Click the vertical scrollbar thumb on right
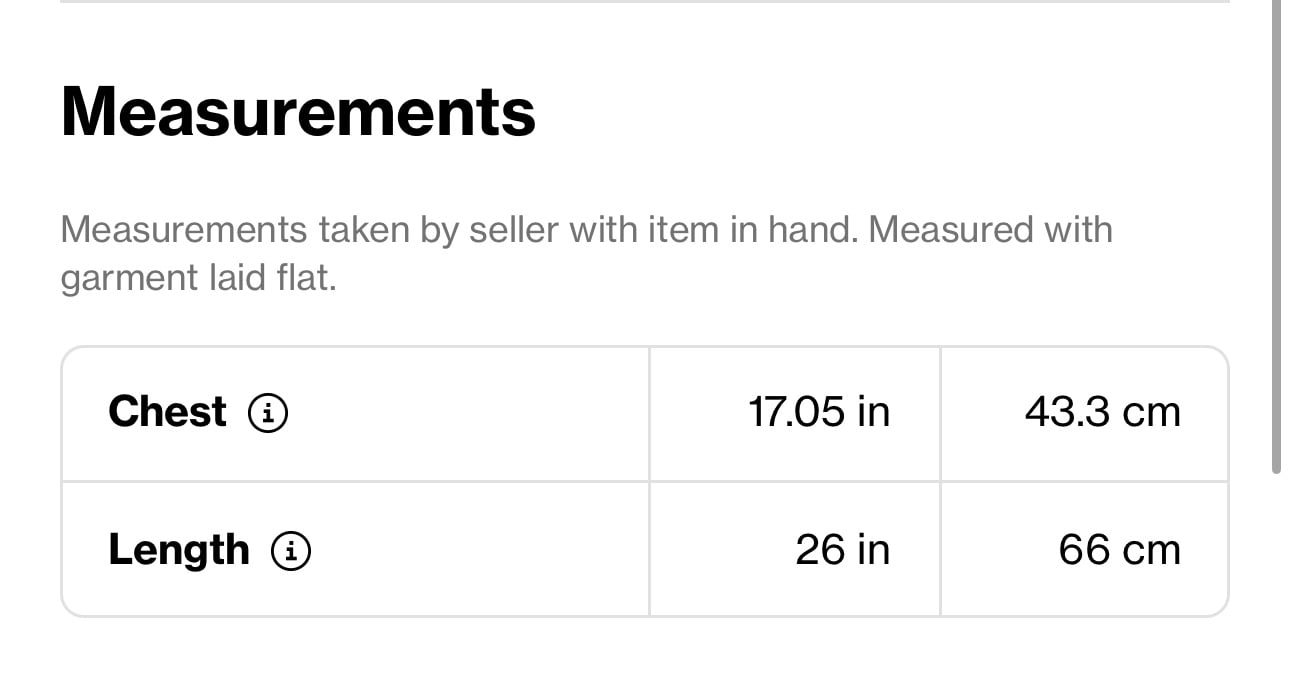This screenshot has width=1290, height=695. [1276, 237]
